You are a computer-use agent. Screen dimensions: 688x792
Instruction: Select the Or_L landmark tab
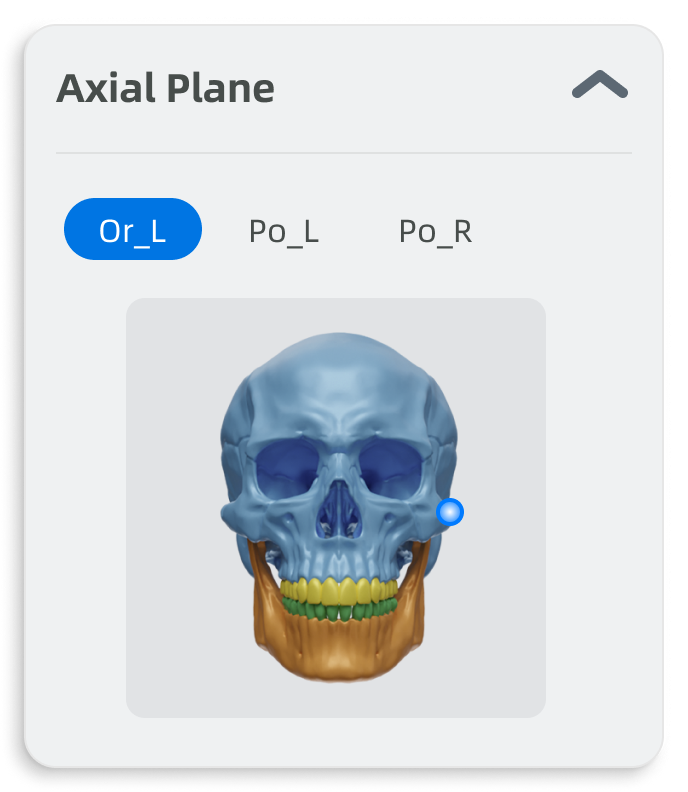point(133,230)
